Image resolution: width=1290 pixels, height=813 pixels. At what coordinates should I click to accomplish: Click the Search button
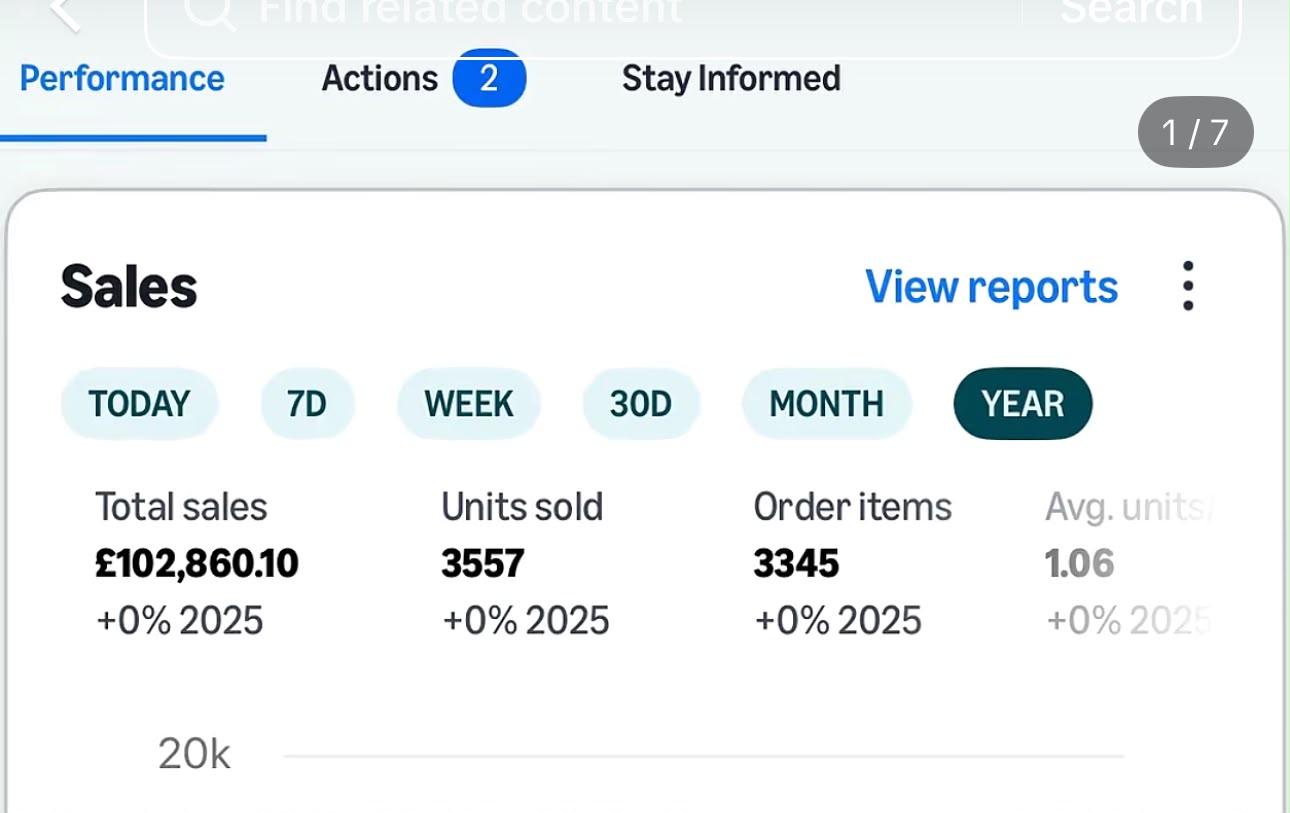click(x=1131, y=12)
